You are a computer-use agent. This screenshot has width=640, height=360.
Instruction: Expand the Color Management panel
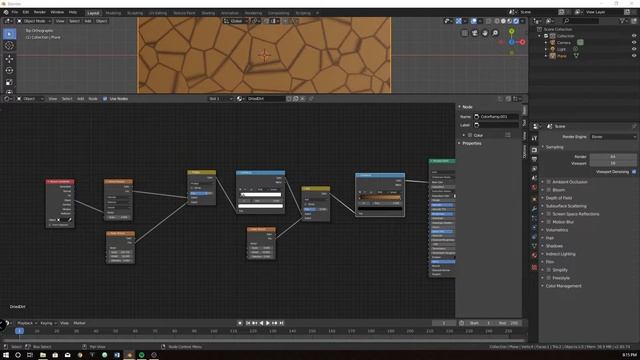(563, 286)
